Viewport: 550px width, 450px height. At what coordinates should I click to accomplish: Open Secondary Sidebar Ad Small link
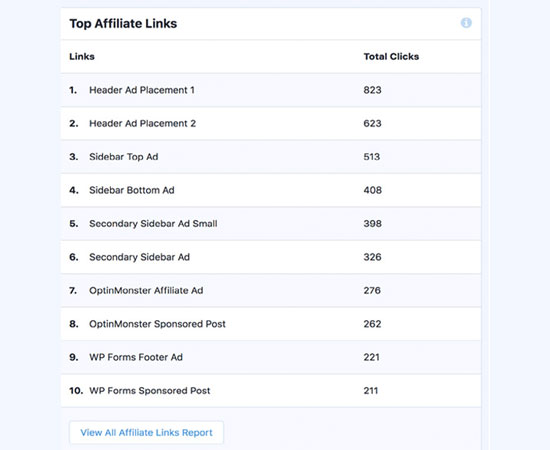click(x=153, y=224)
